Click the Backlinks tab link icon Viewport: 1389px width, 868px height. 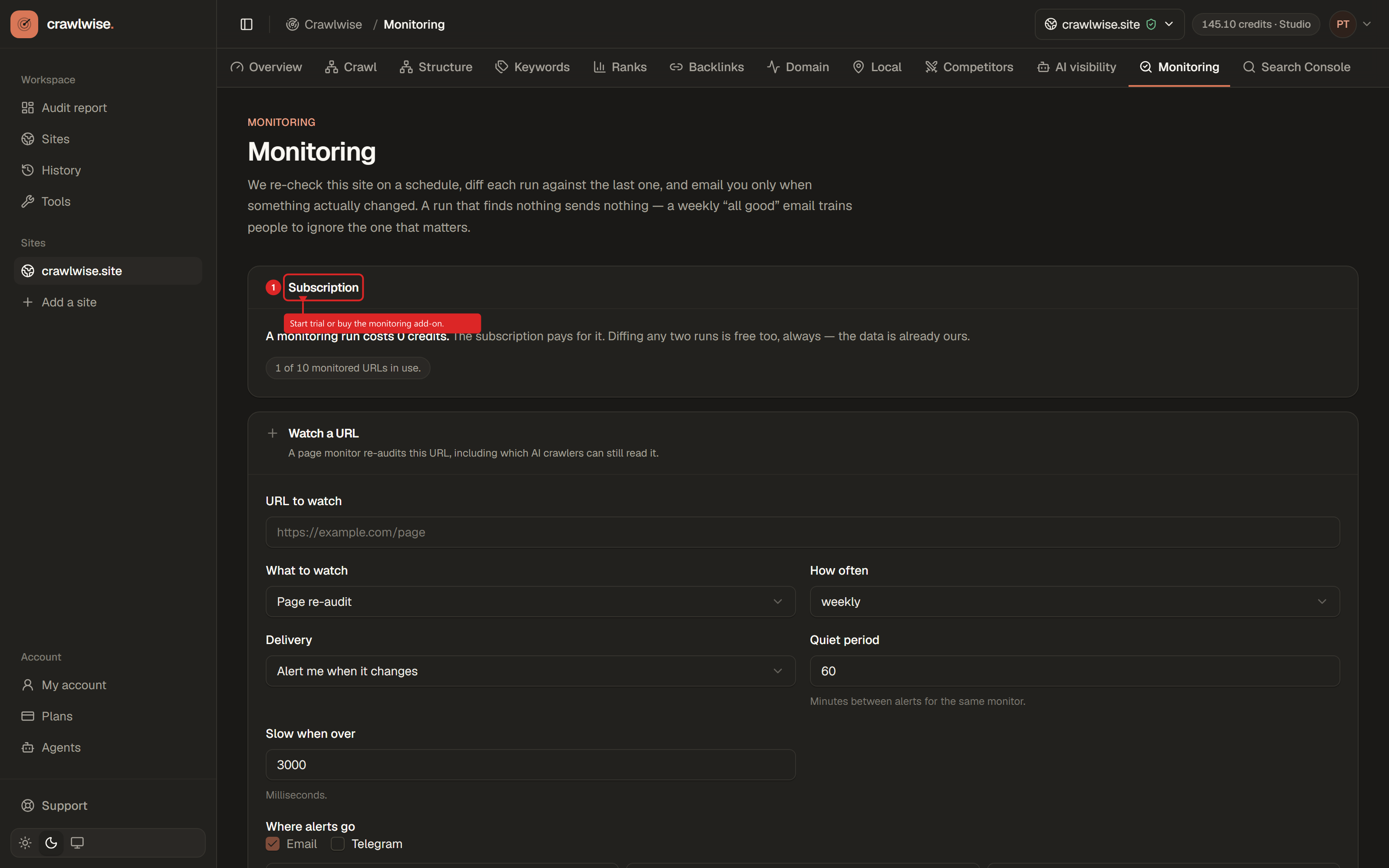(x=676, y=67)
